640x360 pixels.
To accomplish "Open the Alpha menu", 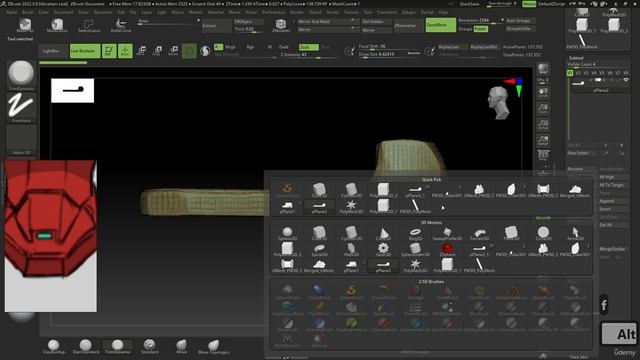I will (11, 12).
